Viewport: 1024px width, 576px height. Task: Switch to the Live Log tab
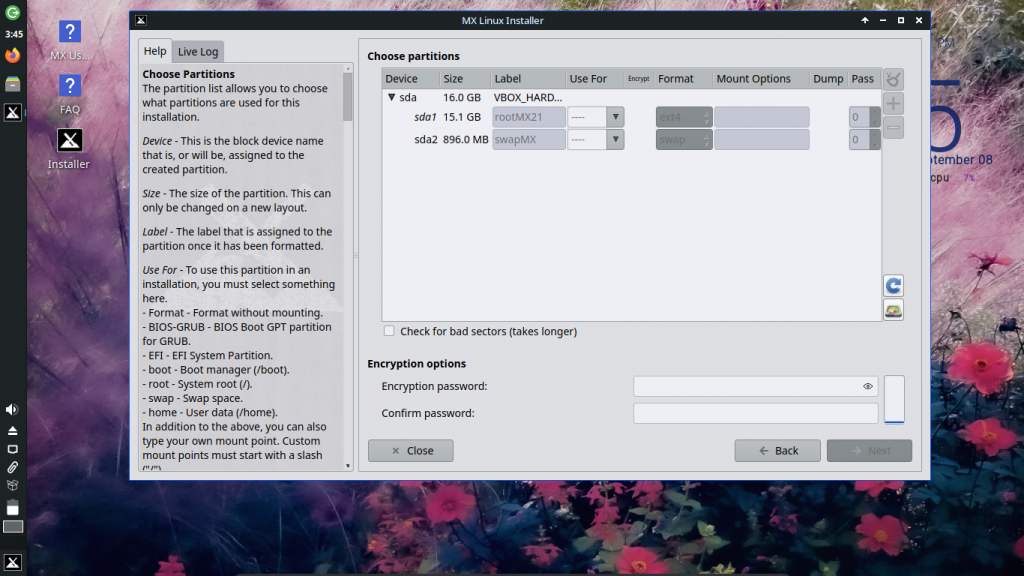[198, 52]
